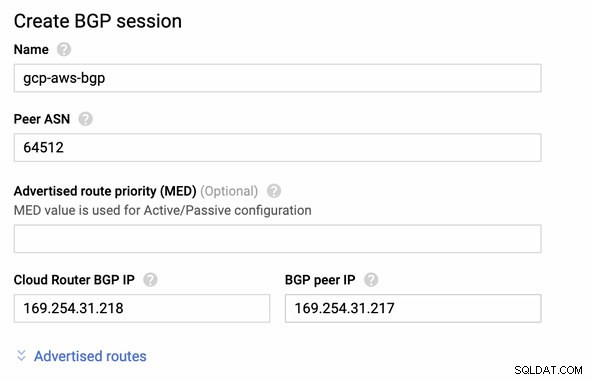This screenshot has height=380, width=592.
Task: Click the Peer ASN label text
Action: point(42,119)
